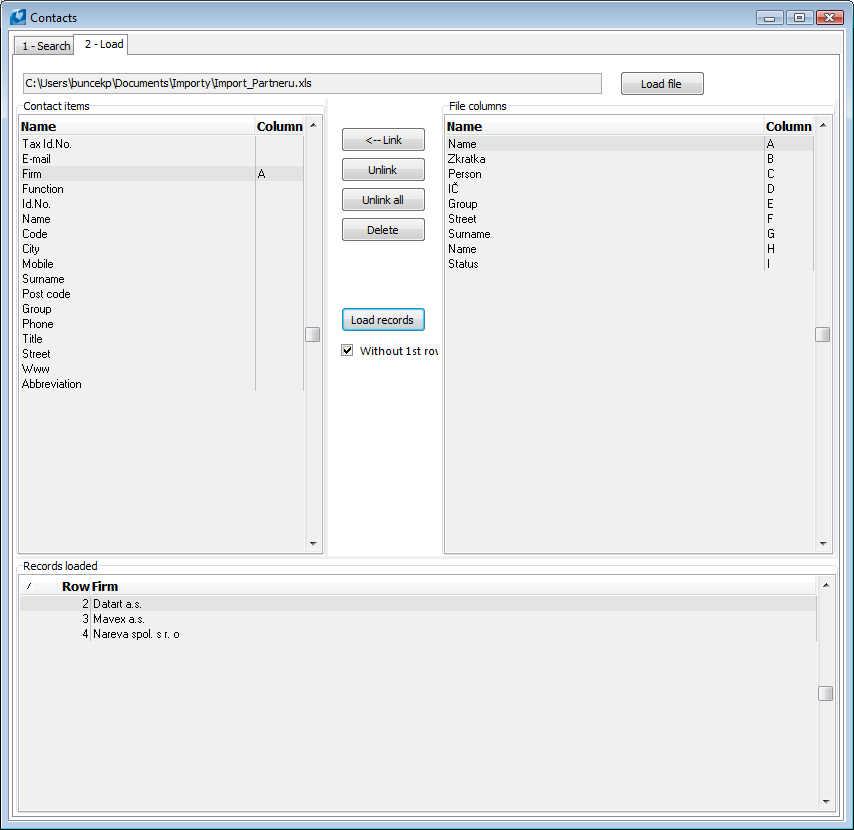
Task: Select the Nareva spol. s r. o record
Action: tap(418, 634)
